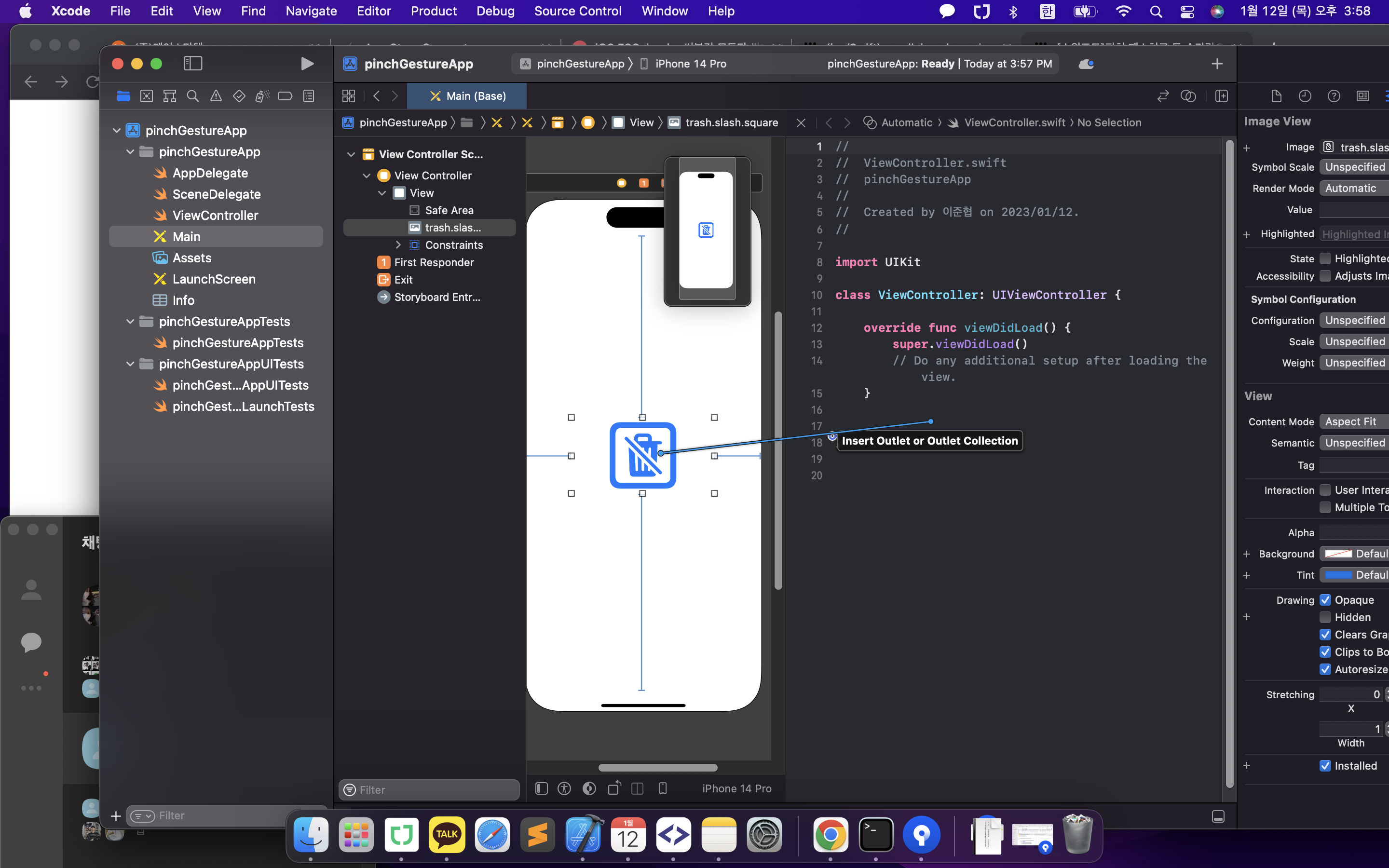This screenshot has height=868, width=1389.
Task: Expand the Constraints outline item
Action: point(398,245)
